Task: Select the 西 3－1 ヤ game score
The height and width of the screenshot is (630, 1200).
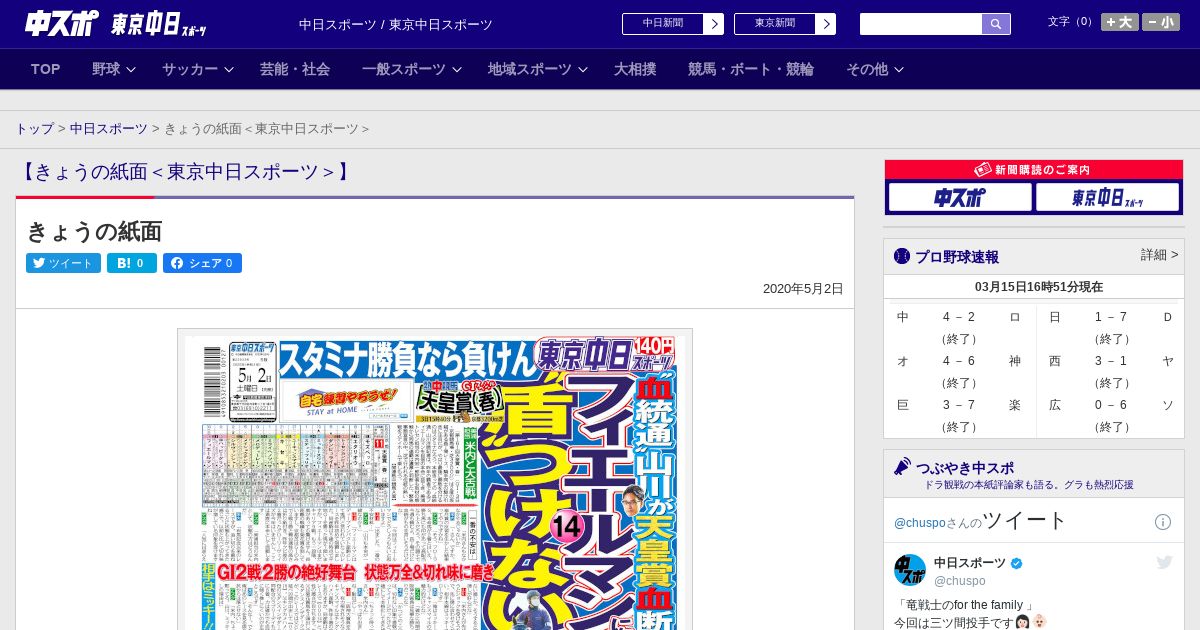Action: pos(1111,371)
